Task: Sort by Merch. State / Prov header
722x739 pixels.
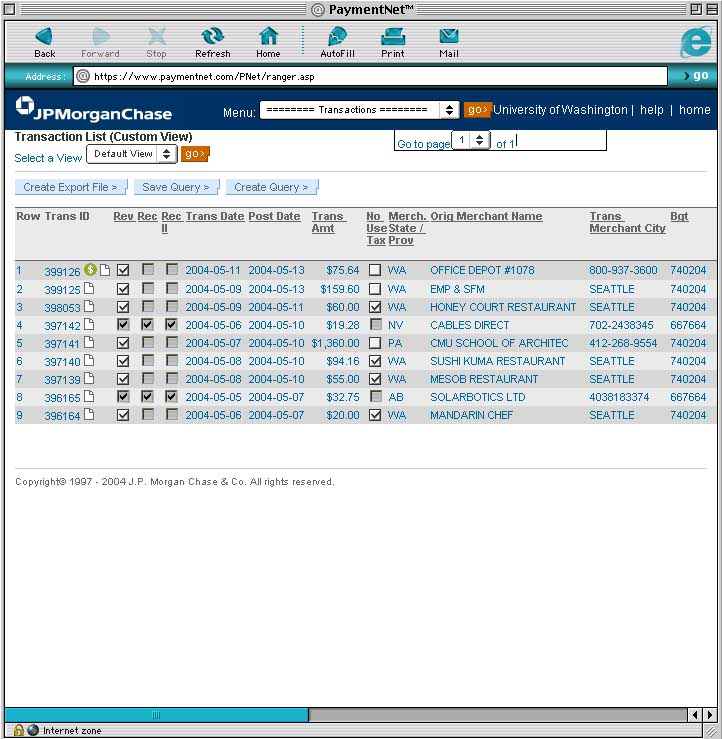Action: point(406,228)
